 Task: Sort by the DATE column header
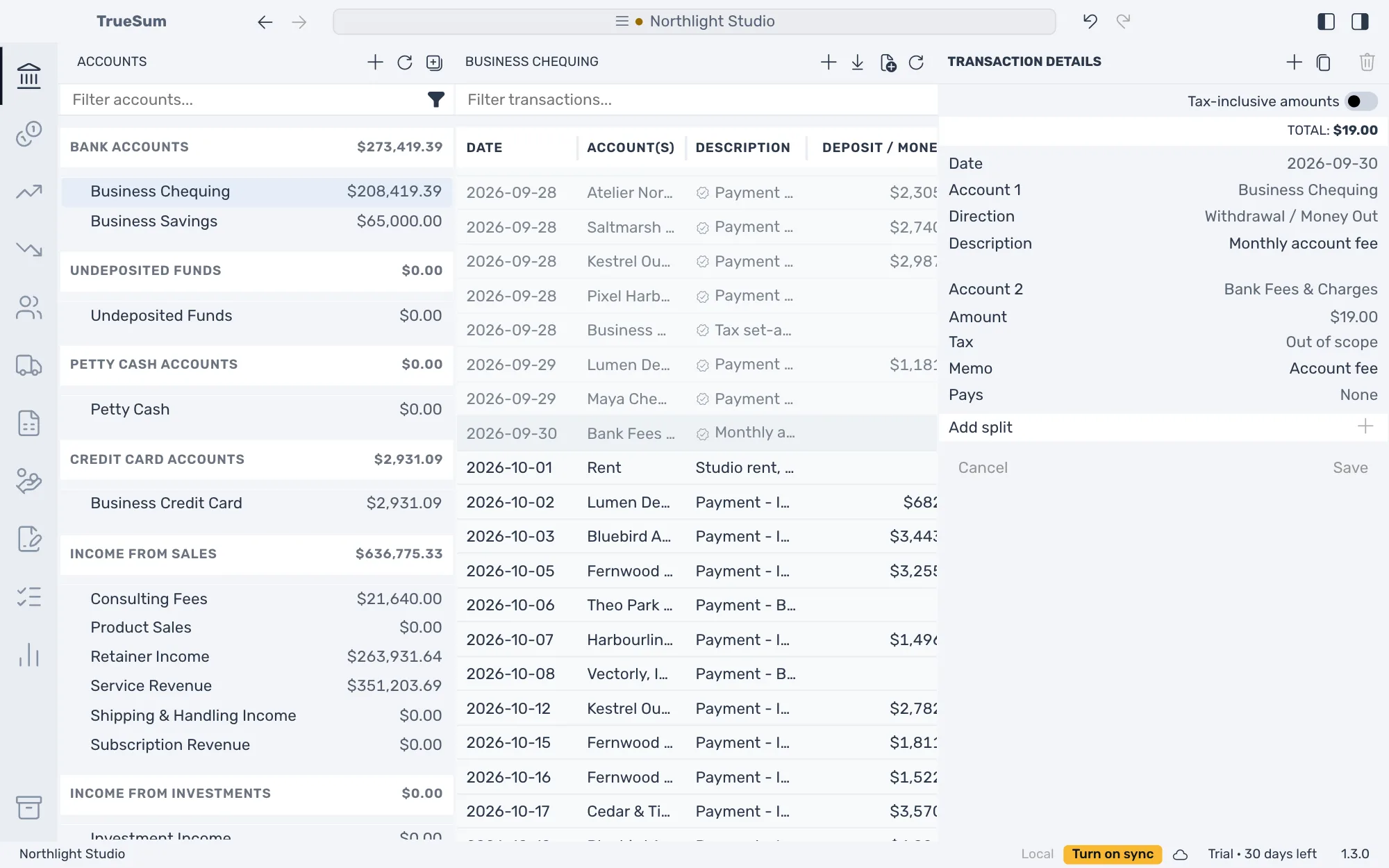coord(484,148)
